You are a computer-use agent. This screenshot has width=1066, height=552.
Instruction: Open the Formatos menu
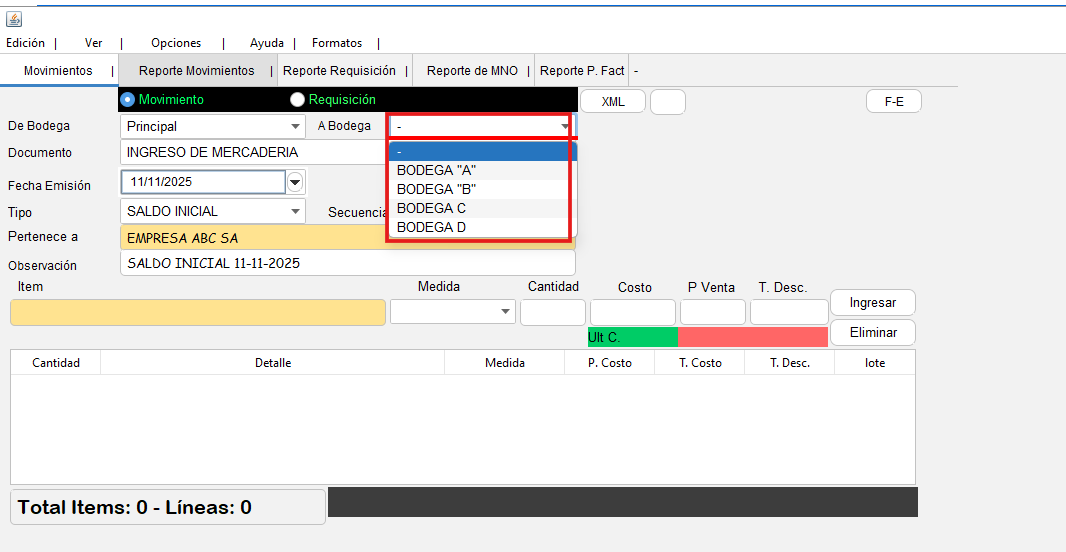(x=337, y=43)
